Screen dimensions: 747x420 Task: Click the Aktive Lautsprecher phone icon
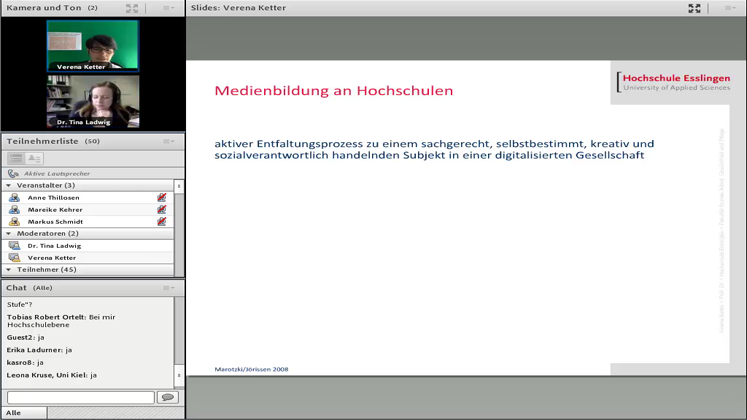[13, 173]
